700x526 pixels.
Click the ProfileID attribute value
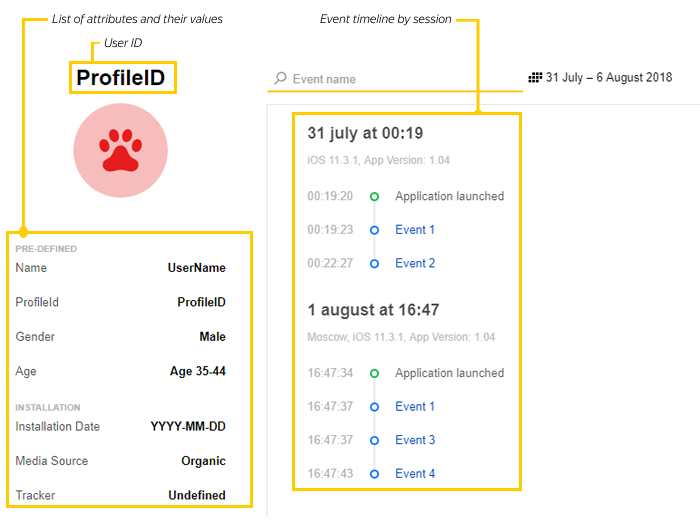click(201, 302)
